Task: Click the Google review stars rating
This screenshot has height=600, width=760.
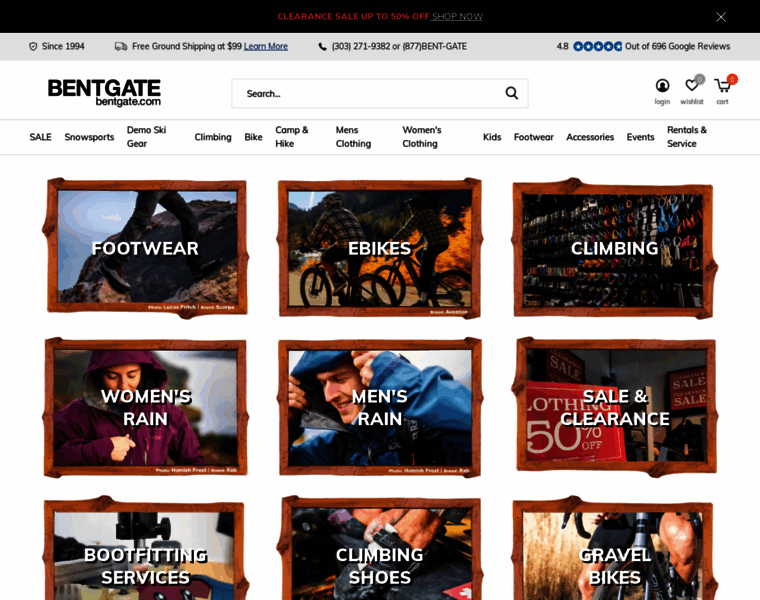Action: [x=597, y=47]
